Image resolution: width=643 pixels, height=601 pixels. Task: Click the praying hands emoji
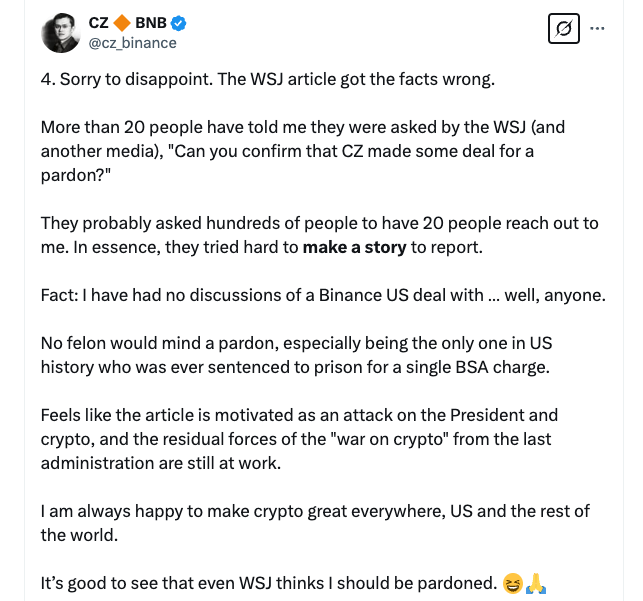click(535, 583)
